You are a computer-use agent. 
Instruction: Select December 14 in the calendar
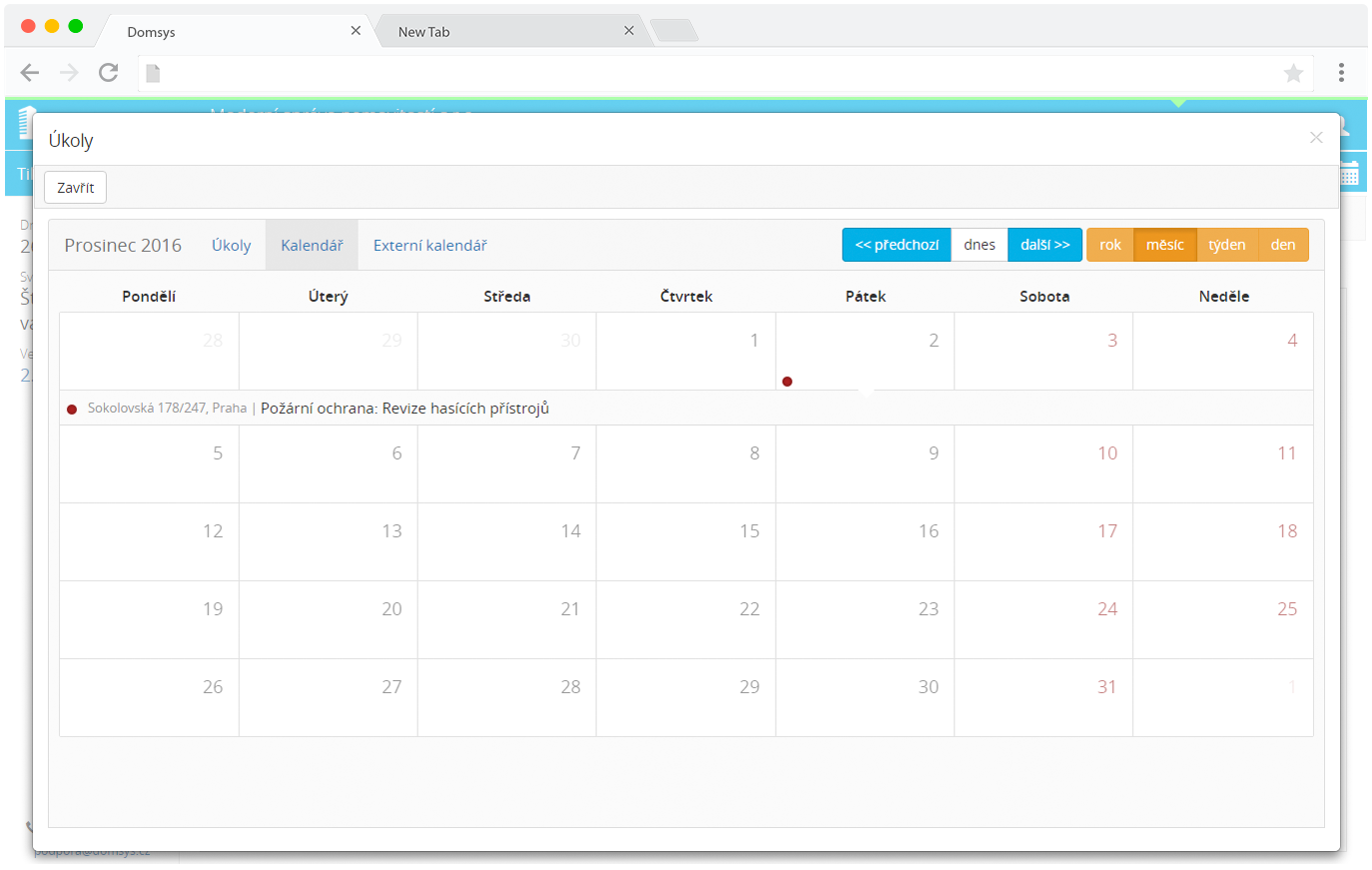pyautogui.click(x=507, y=541)
